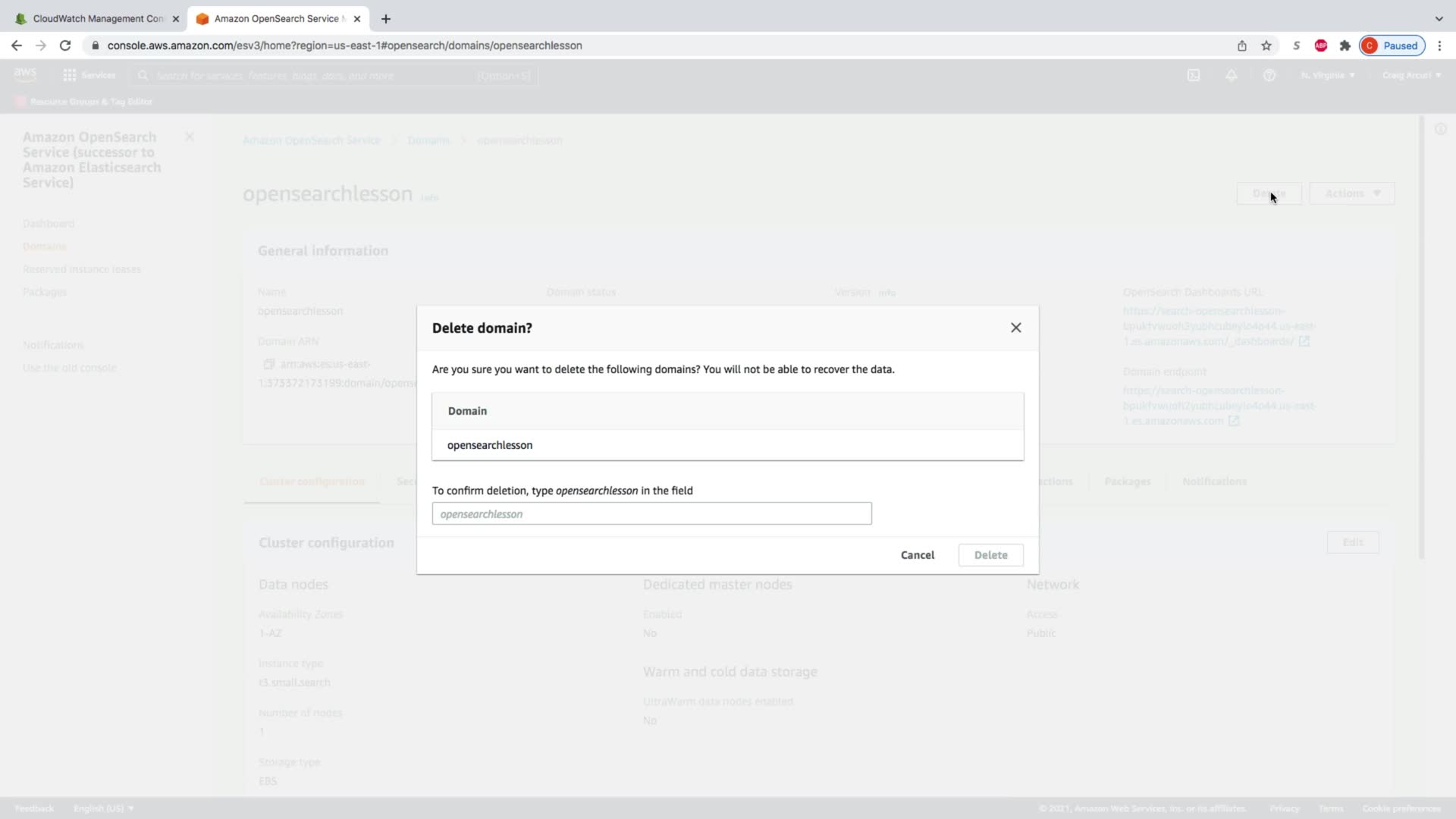Viewport: 1456px width, 819px height.
Task: Close the Amazon OpenSearch Service tab
Action: point(357,18)
